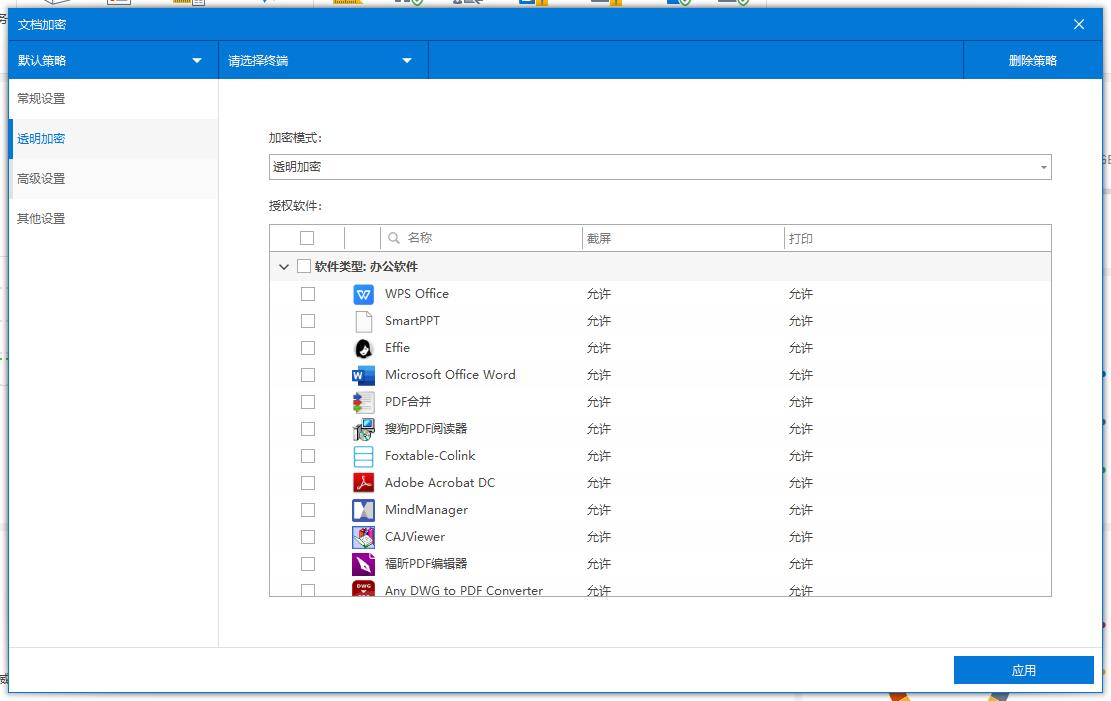Collapse the 办公软件 software group

[284, 267]
